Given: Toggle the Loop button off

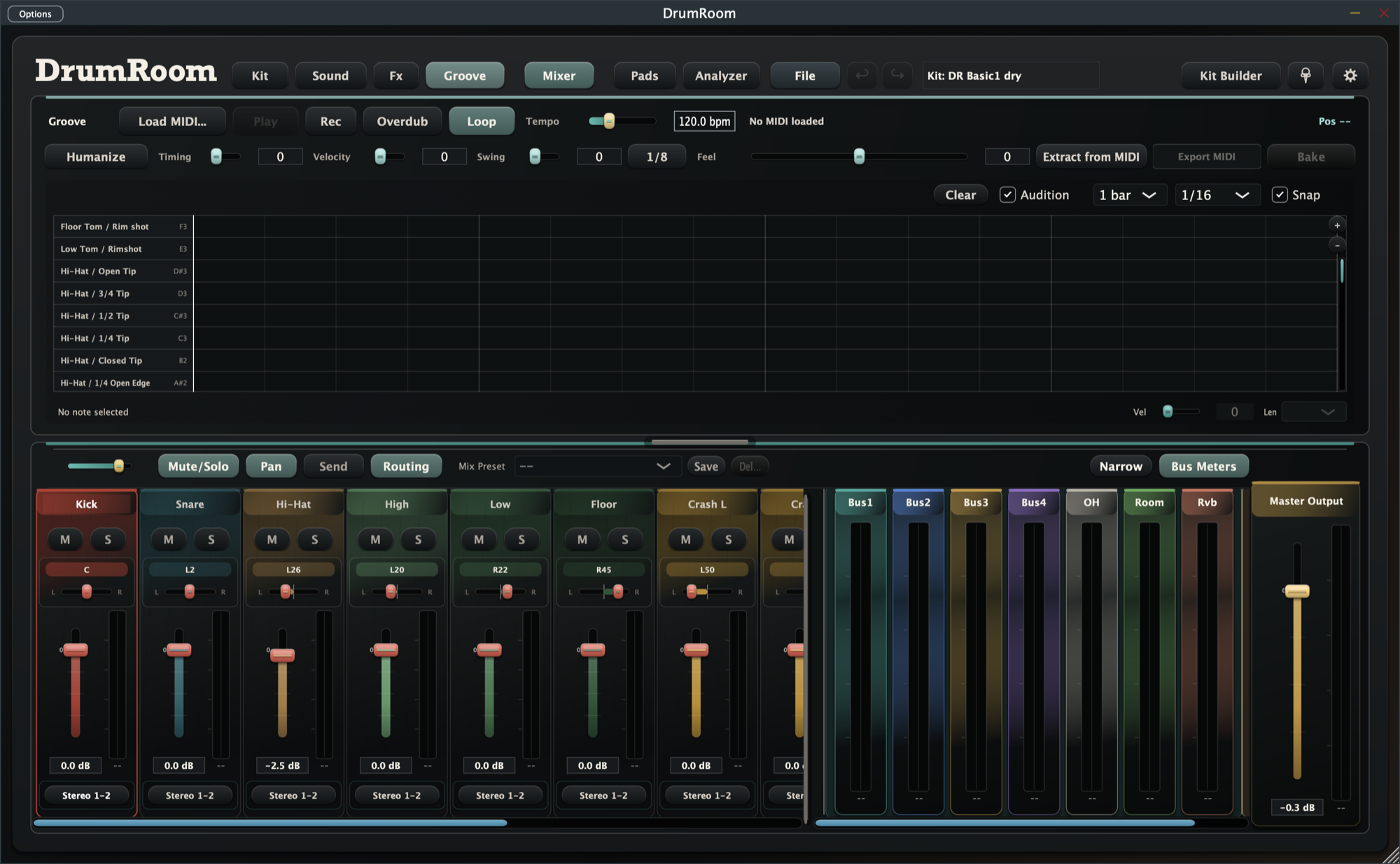Looking at the screenshot, I should [482, 121].
